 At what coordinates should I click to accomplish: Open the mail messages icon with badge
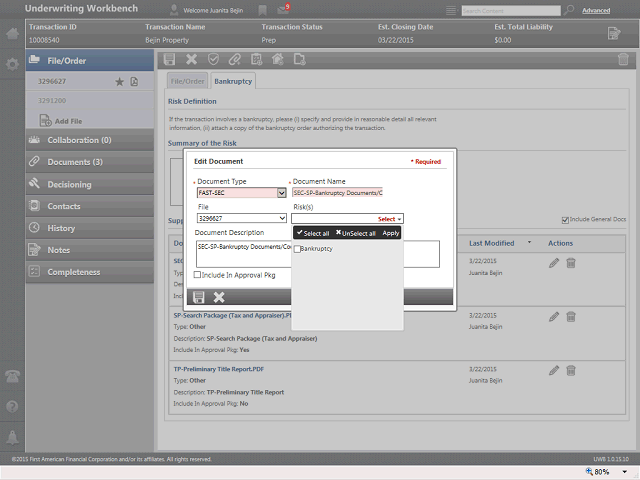tap(283, 9)
